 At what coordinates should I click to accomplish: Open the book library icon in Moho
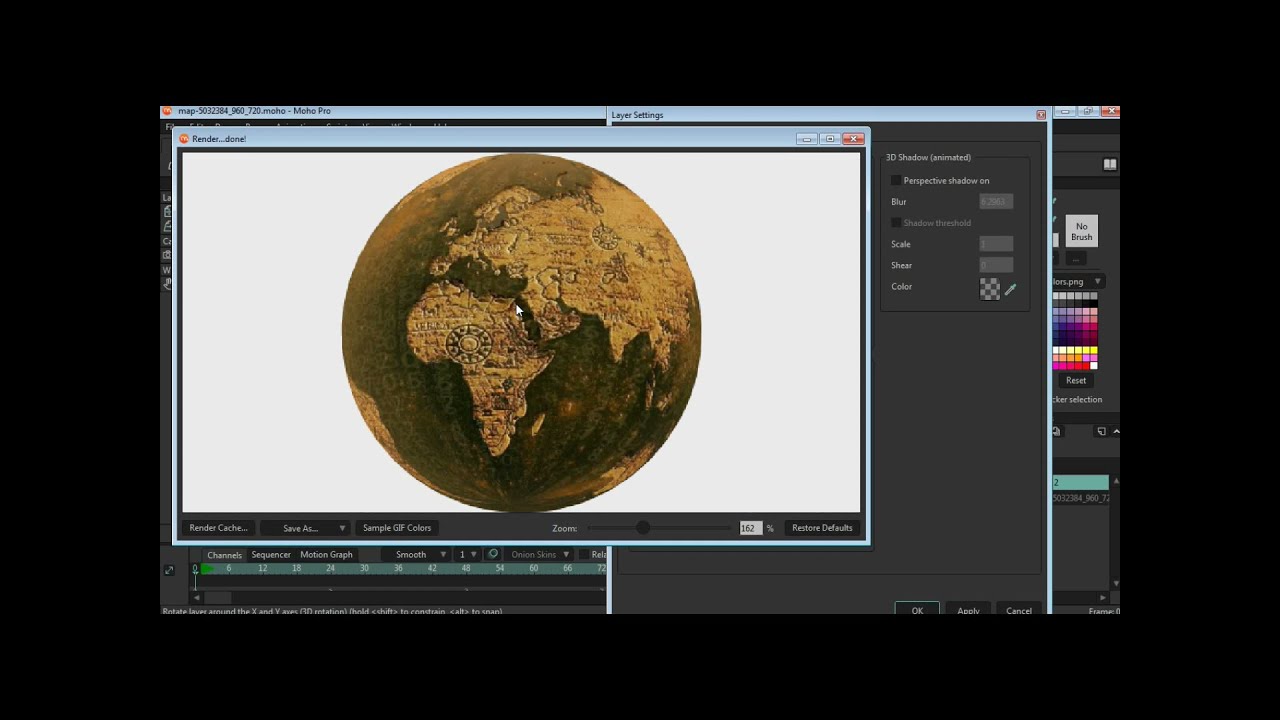coord(1110,164)
